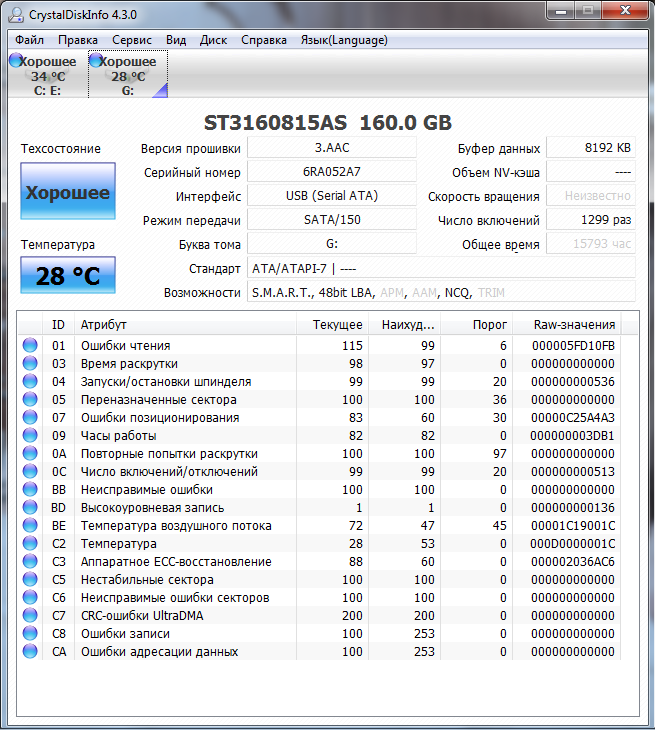
Task: Click status orb for C5 Нестабильные сектора
Action: tap(30, 579)
